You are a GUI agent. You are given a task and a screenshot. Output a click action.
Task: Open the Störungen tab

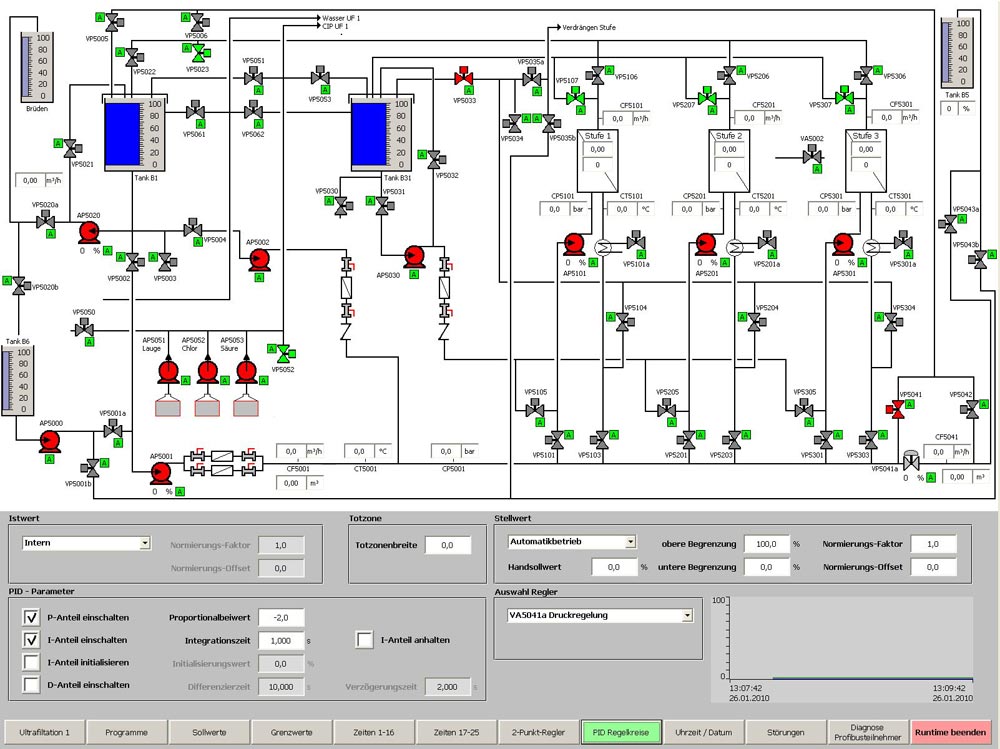tap(783, 733)
